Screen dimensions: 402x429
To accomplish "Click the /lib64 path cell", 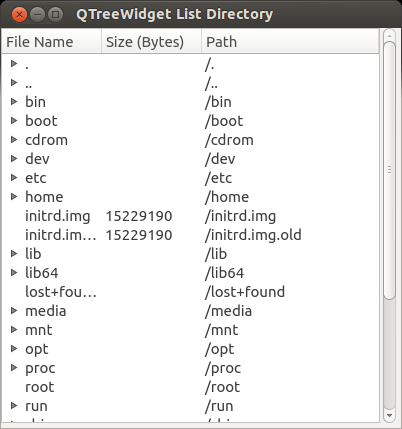I will (x=224, y=273).
